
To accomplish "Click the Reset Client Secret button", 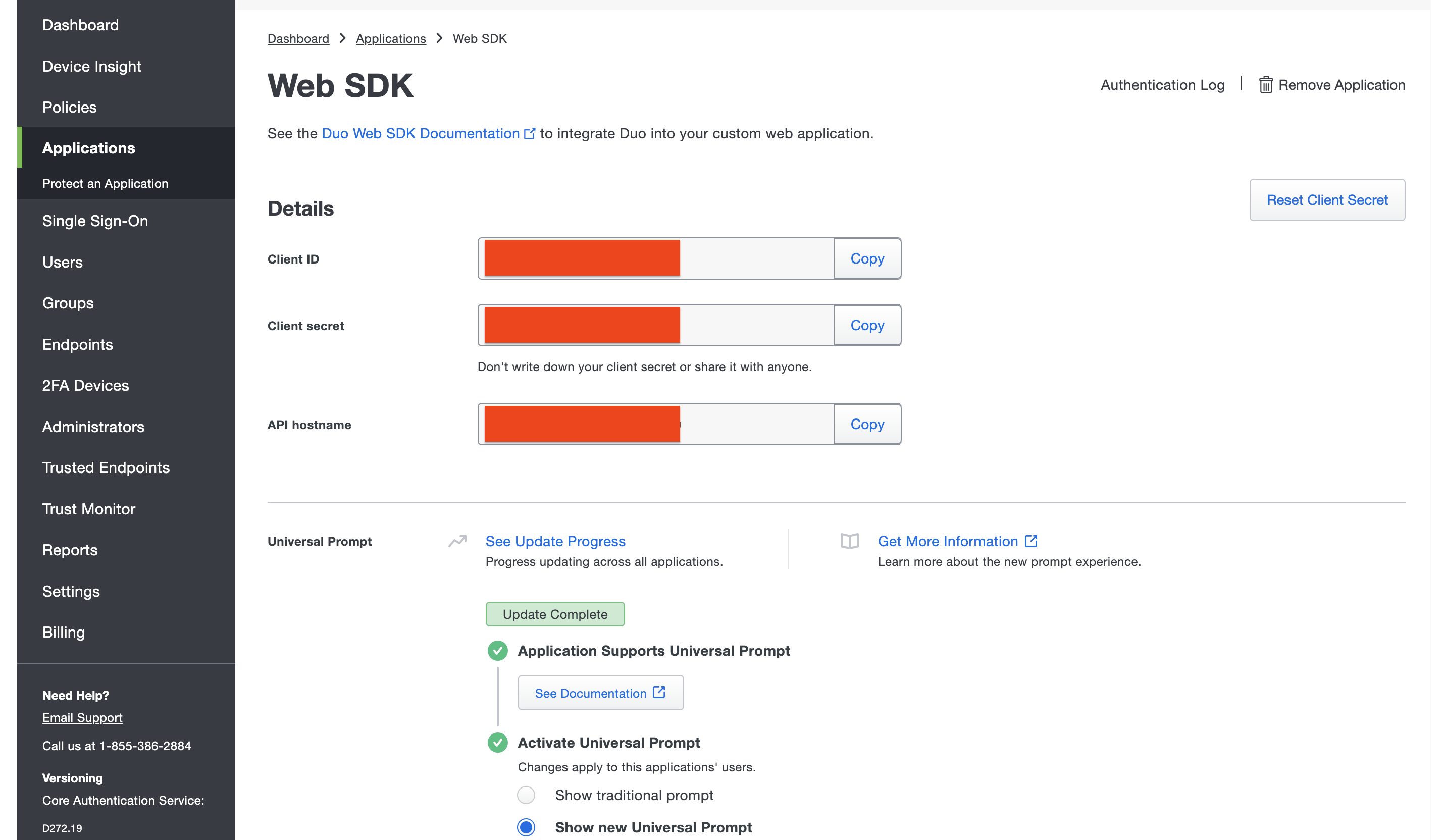I will click(x=1327, y=200).
